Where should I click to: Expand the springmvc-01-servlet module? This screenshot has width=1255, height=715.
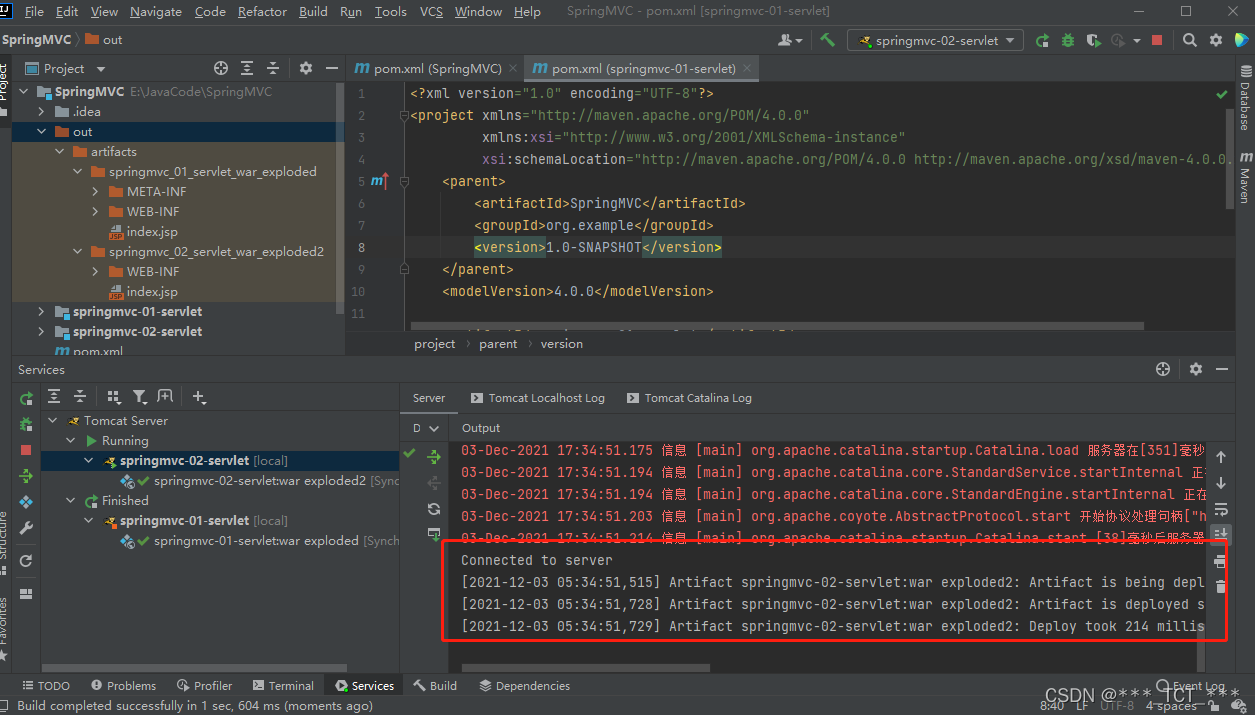(41, 312)
